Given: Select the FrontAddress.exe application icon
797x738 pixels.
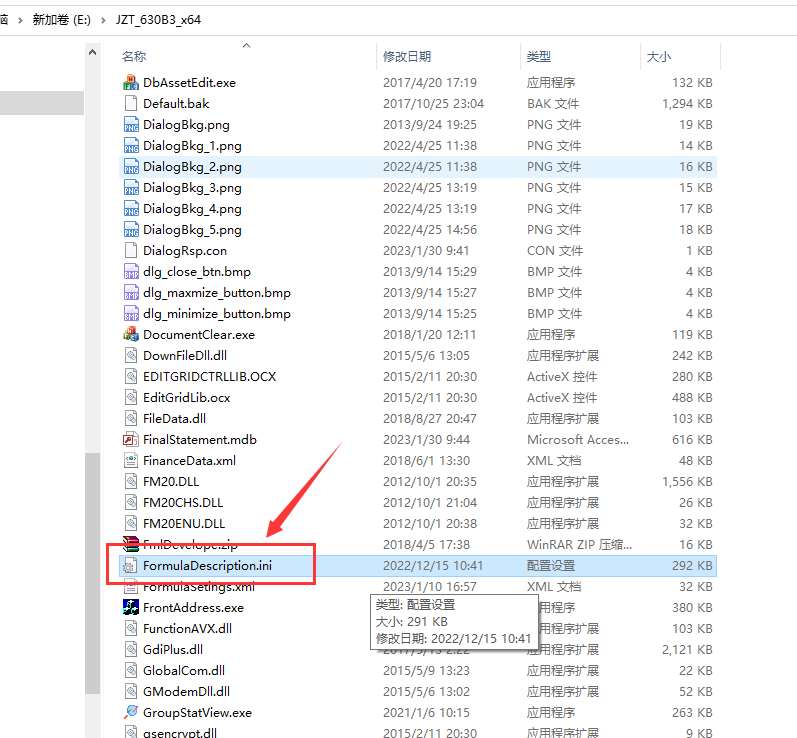Looking at the screenshot, I should pyautogui.click(x=131, y=607).
